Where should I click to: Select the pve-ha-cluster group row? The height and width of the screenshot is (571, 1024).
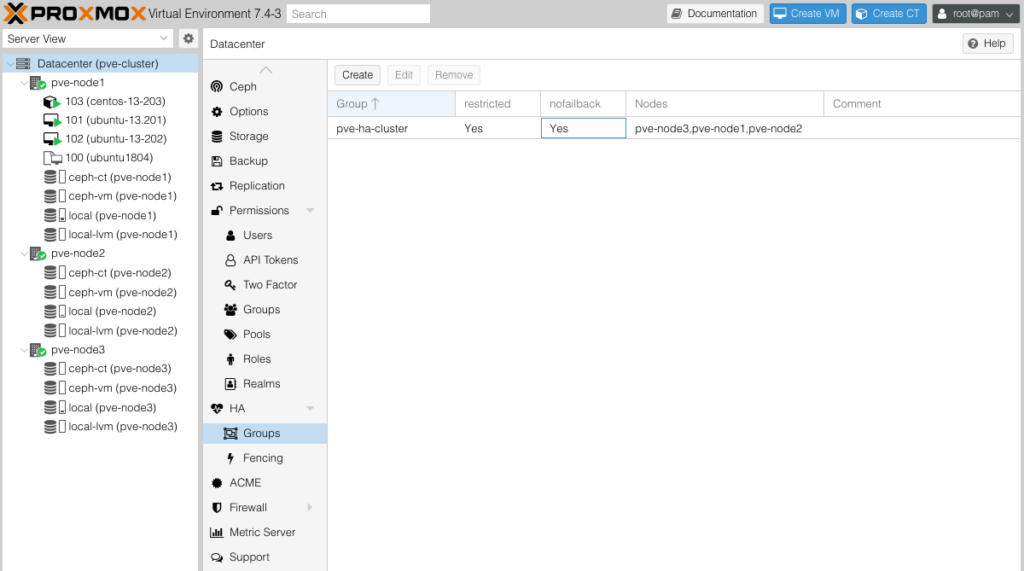[x=674, y=129]
